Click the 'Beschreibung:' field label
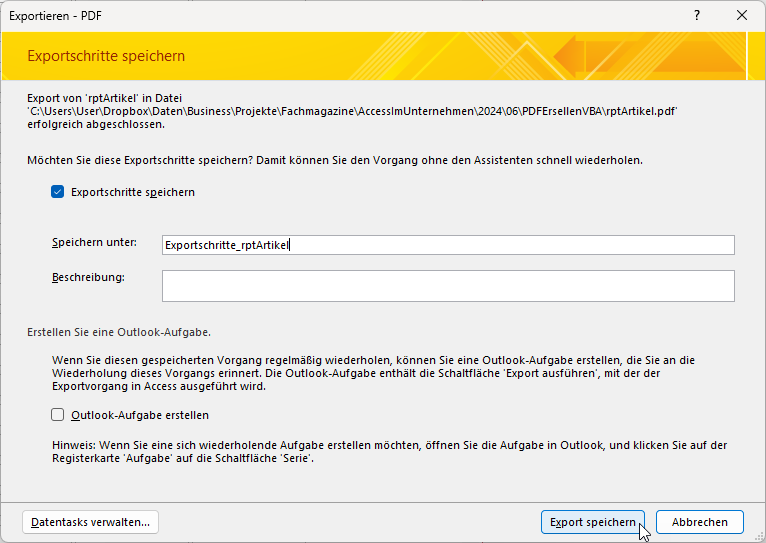766x543 pixels. pos(88,277)
